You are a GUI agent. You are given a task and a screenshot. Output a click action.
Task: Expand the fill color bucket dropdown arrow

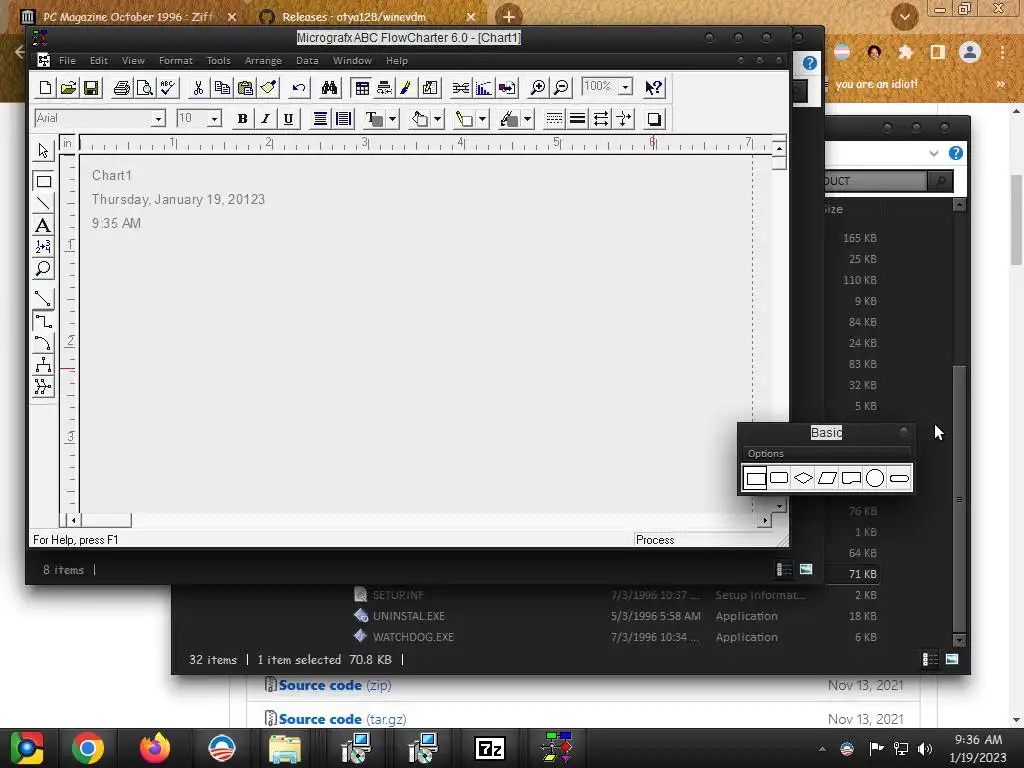pos(438,119)
